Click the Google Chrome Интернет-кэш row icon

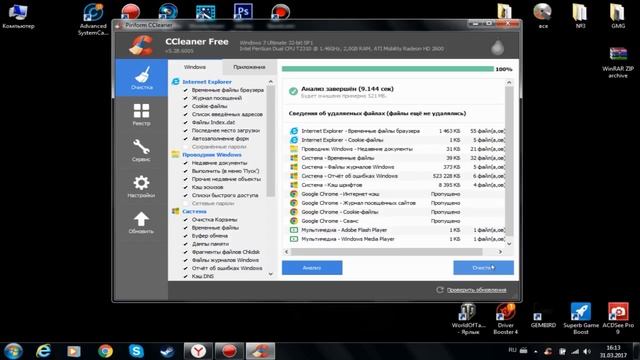pyautogui.click(x=293, y=194)
